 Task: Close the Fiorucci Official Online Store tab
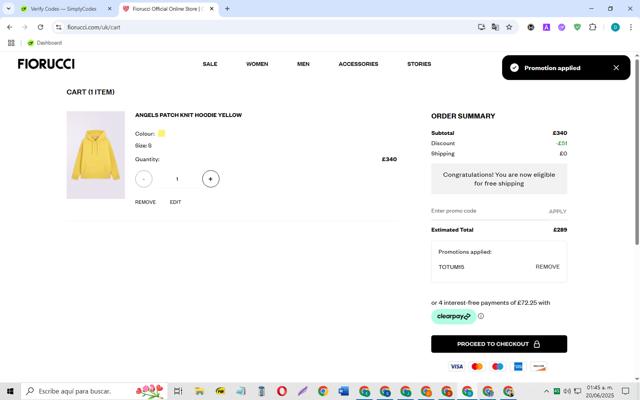click(212, 9)
